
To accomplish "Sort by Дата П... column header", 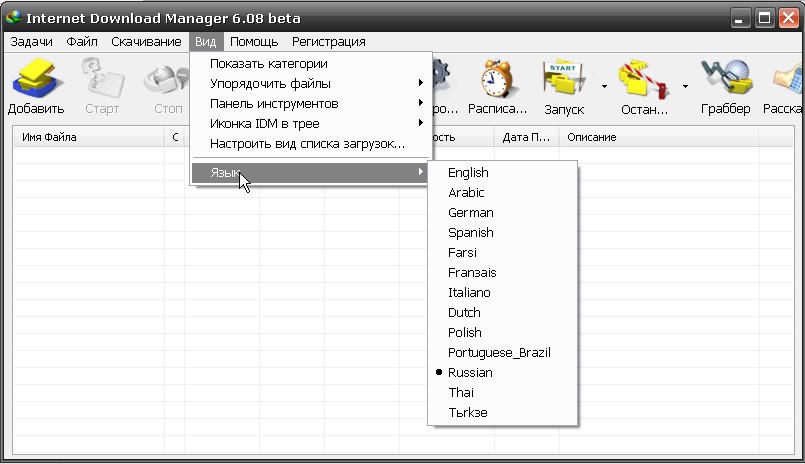I will click(527, 137).
